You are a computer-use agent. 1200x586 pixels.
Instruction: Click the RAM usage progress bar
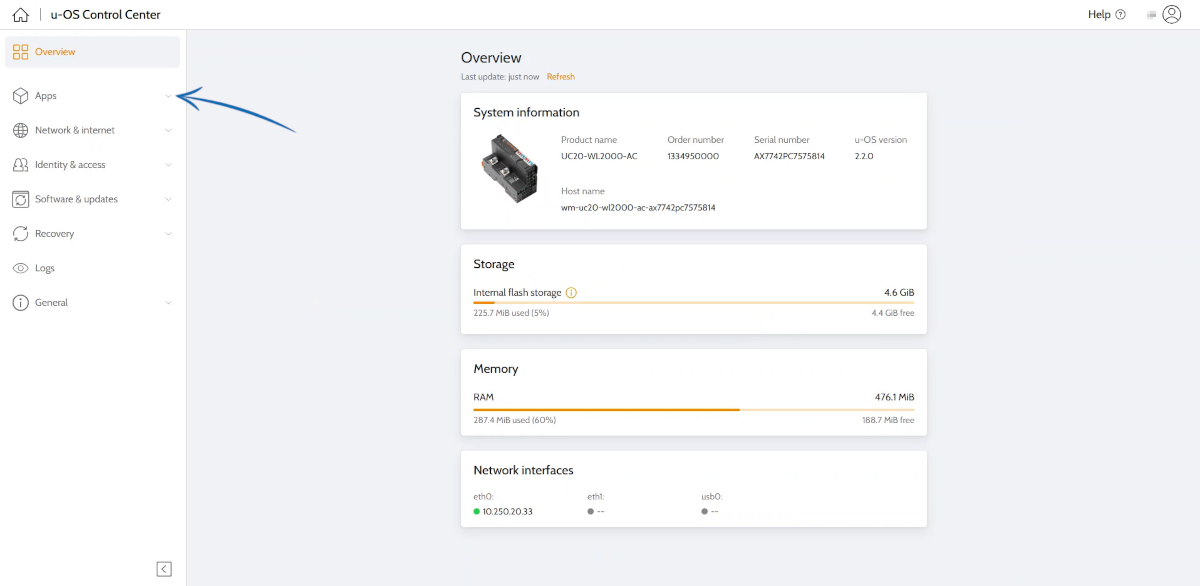pos(693,410)
